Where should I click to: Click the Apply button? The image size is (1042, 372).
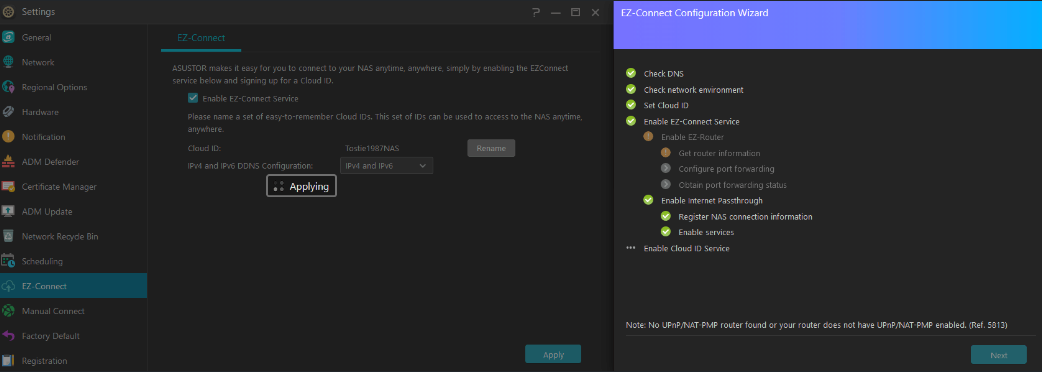(x=553, y=355)
